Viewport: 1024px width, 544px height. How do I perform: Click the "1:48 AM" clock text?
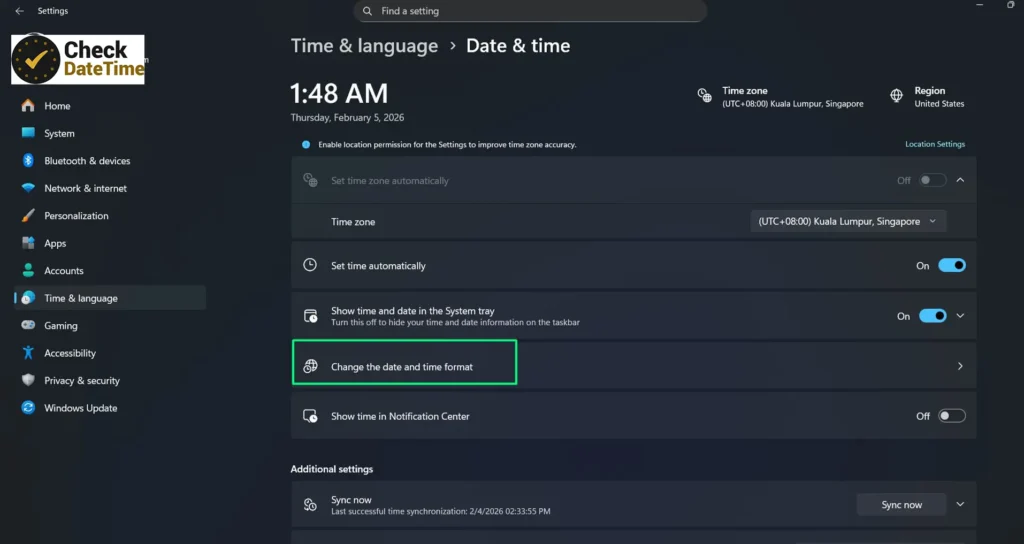339,93
